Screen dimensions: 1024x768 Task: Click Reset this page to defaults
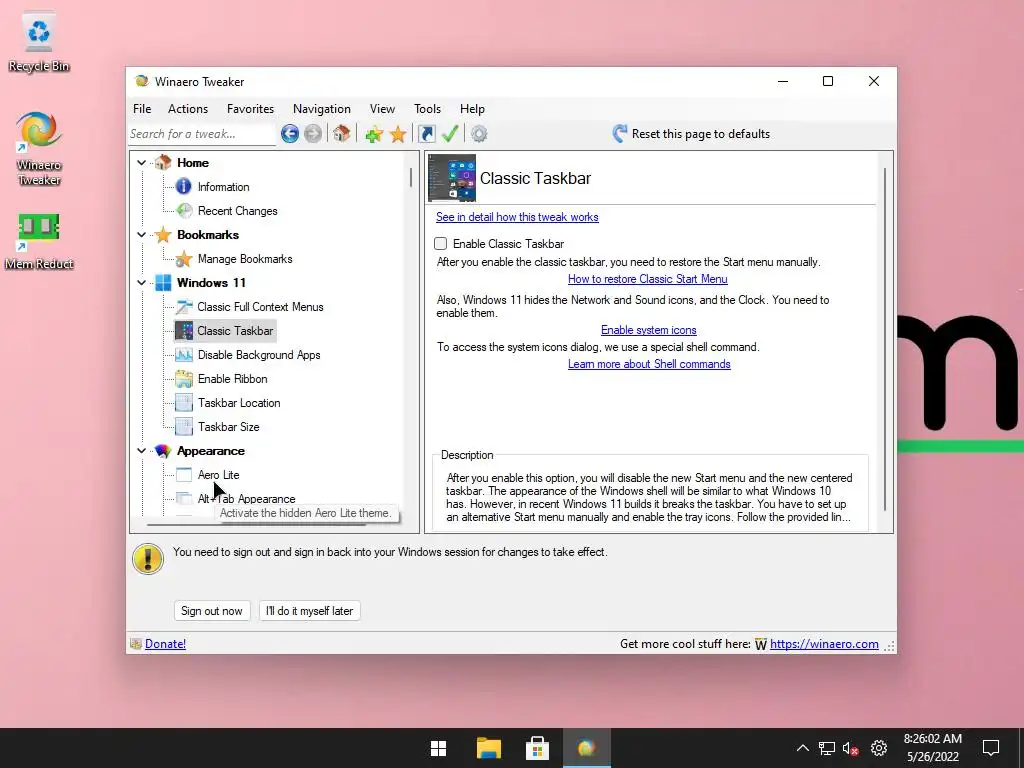tap(691, 134)
